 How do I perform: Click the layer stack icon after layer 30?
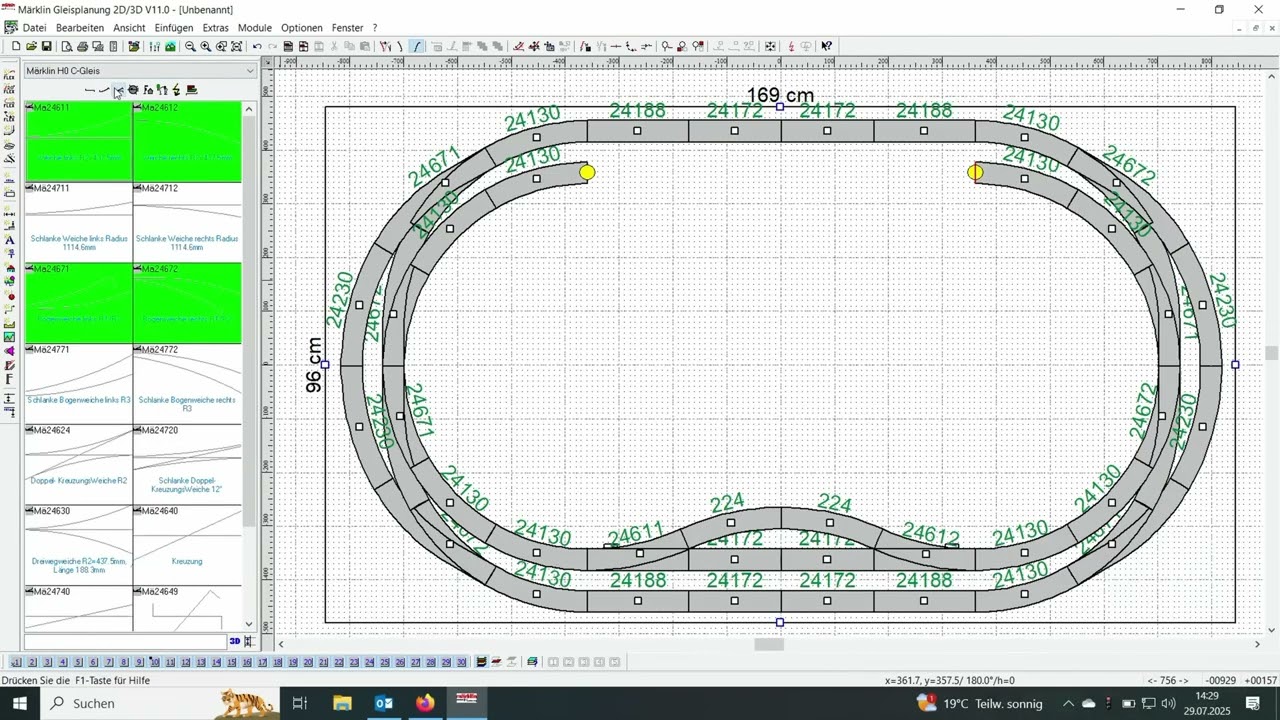point(481,662)
